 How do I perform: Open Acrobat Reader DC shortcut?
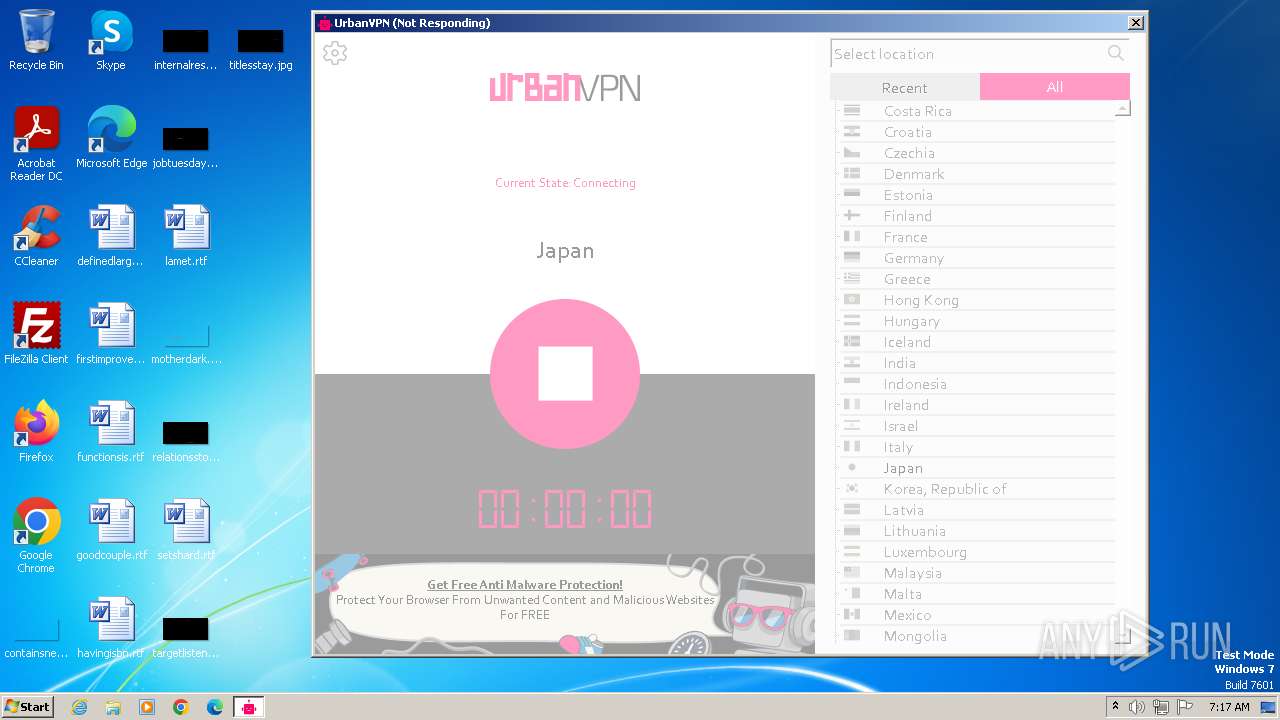click(x=36, y=145)
